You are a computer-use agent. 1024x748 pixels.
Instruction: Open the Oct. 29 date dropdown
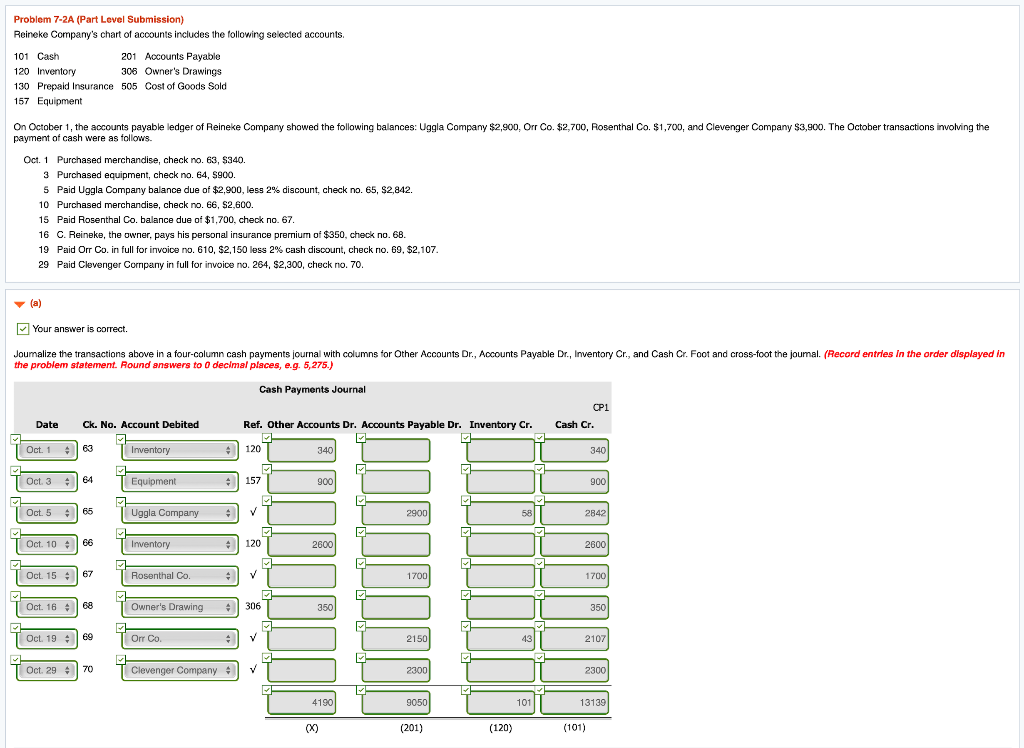[x=47, y=670]
